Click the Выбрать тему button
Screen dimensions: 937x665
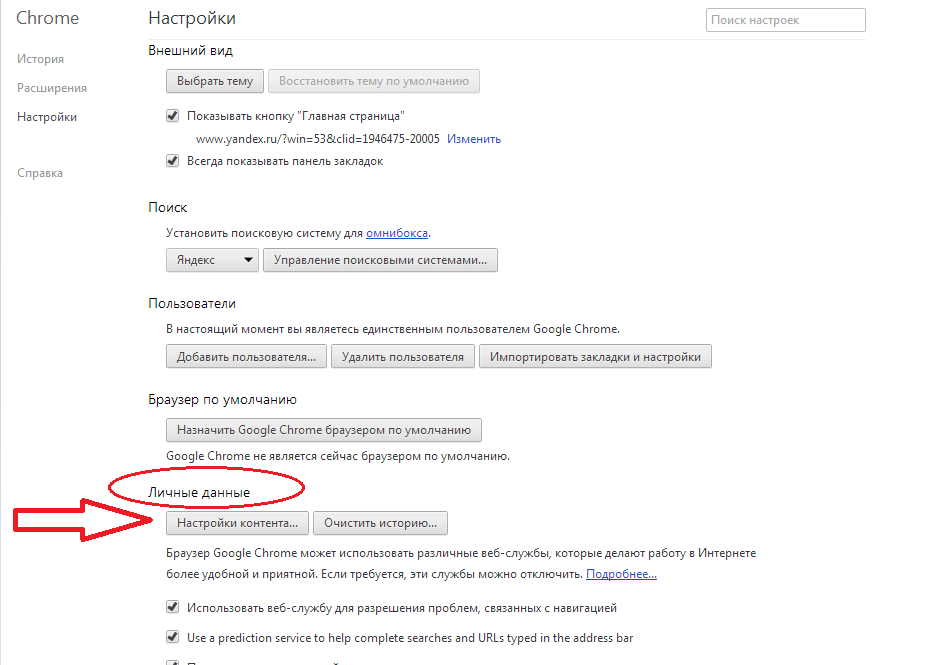click(215, 81)
